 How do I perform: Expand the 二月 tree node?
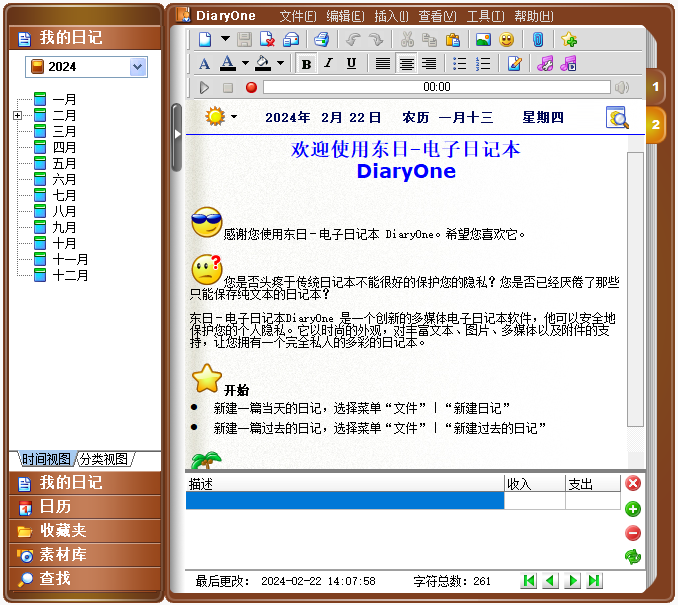[x=17, y=115]
